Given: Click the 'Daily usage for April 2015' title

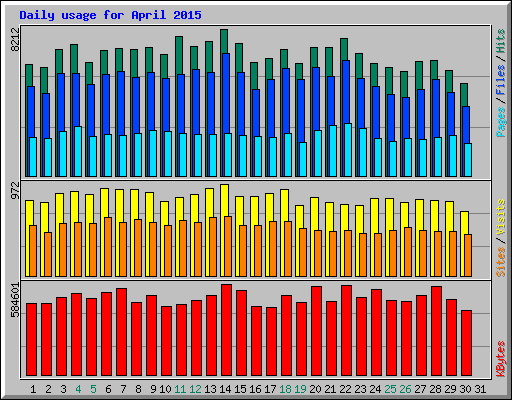Looking at the screenshot, I should pyautogui.click(x=110, y=15).
